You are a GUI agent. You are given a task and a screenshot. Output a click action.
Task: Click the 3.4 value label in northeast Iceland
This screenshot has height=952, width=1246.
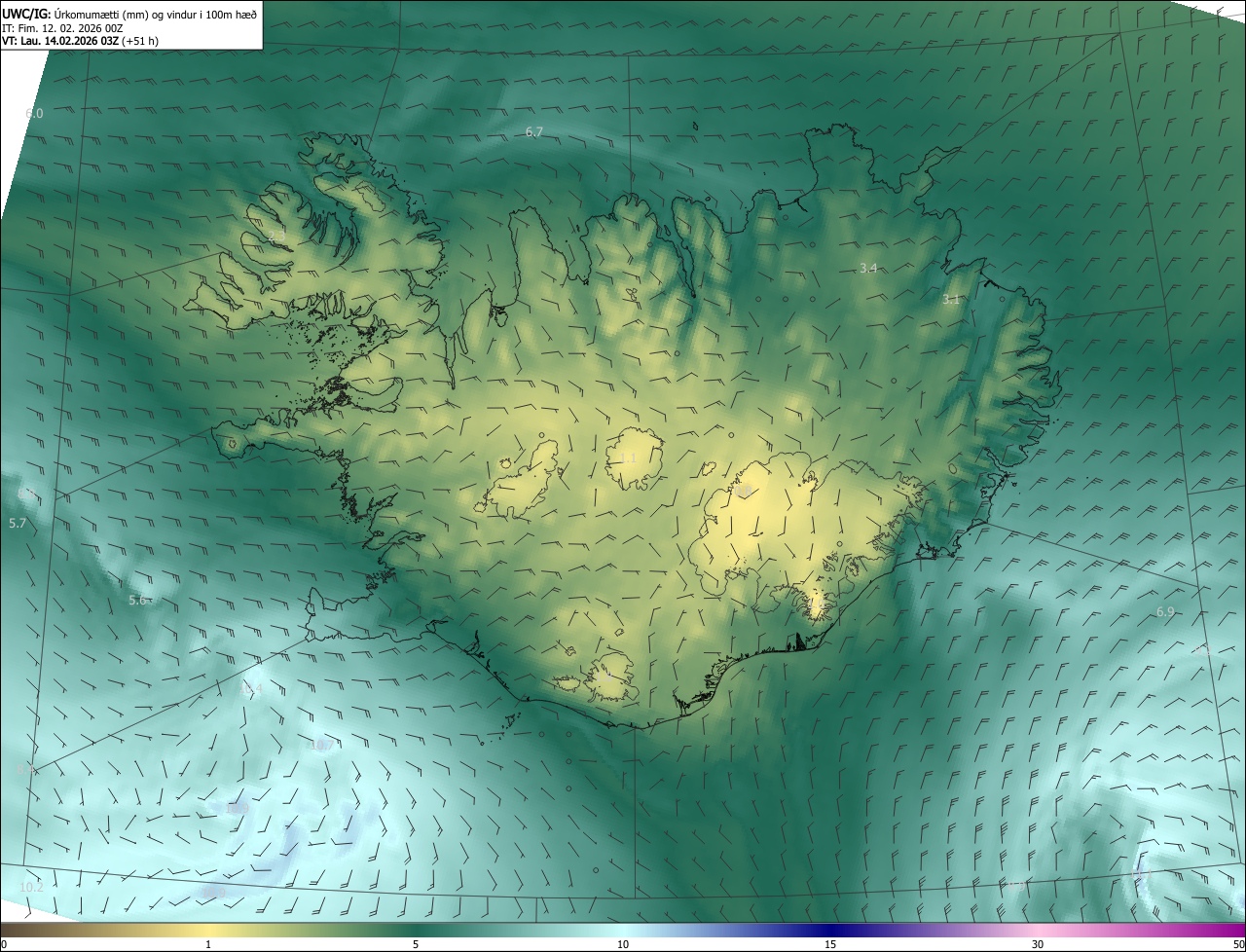[x=869, y=268]
